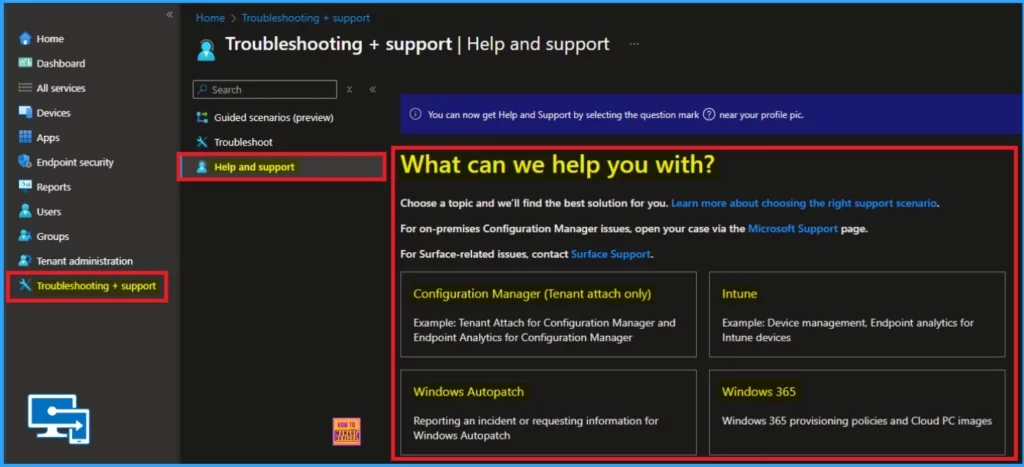Click the info icon in blue banner
This screenshot has width=1024, height=467.
coord(415,114)
